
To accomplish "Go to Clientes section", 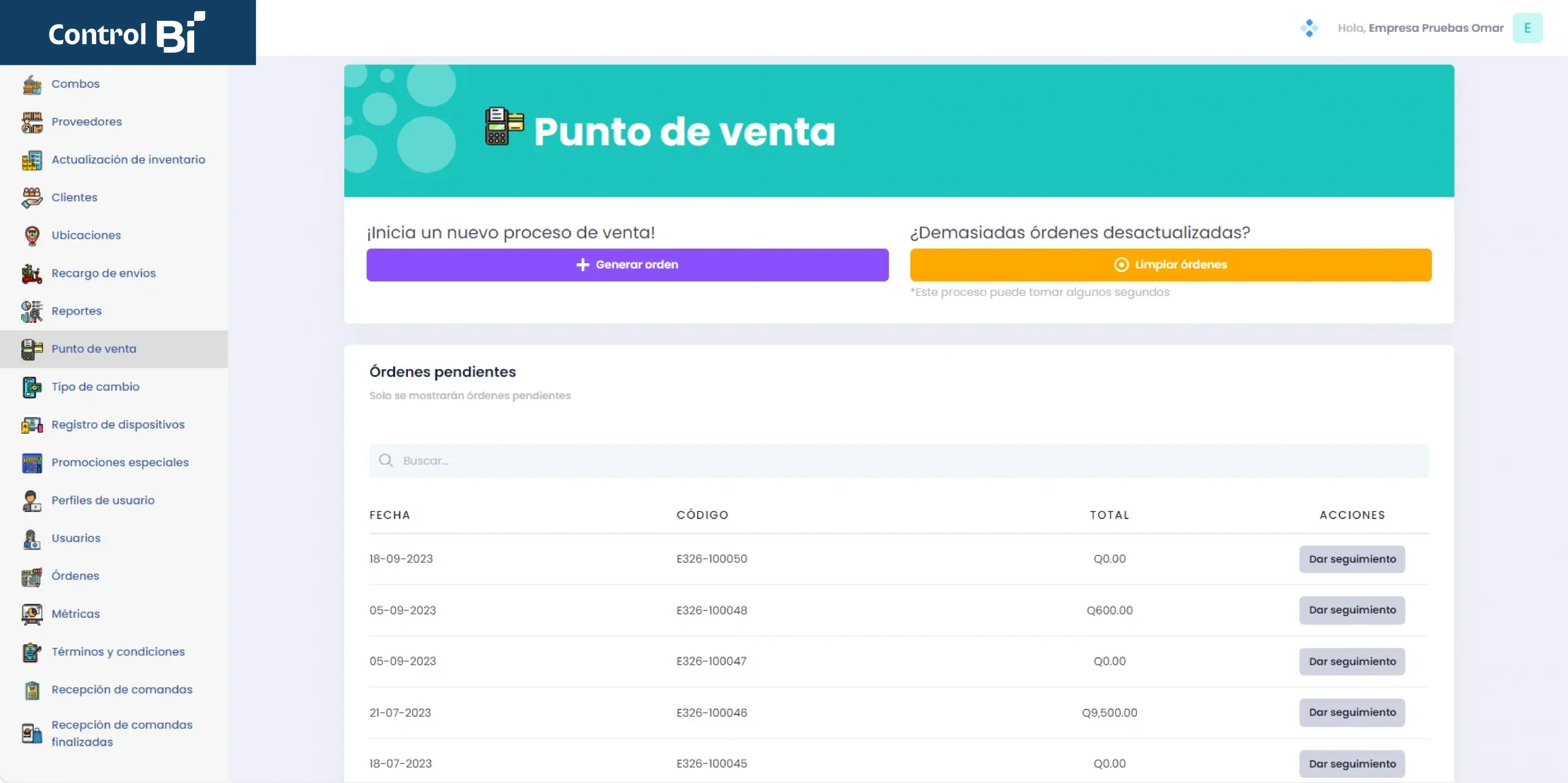I will (x=74, y=198).
